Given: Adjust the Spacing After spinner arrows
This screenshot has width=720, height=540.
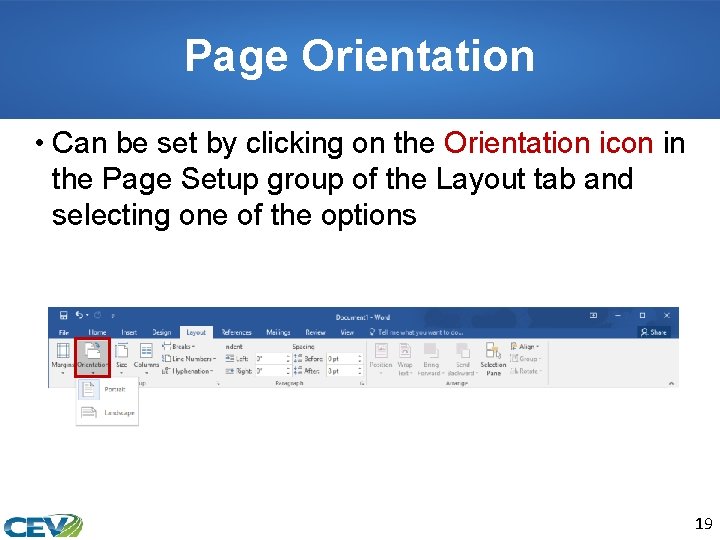Looking at the screenshot, I should 360,371.
